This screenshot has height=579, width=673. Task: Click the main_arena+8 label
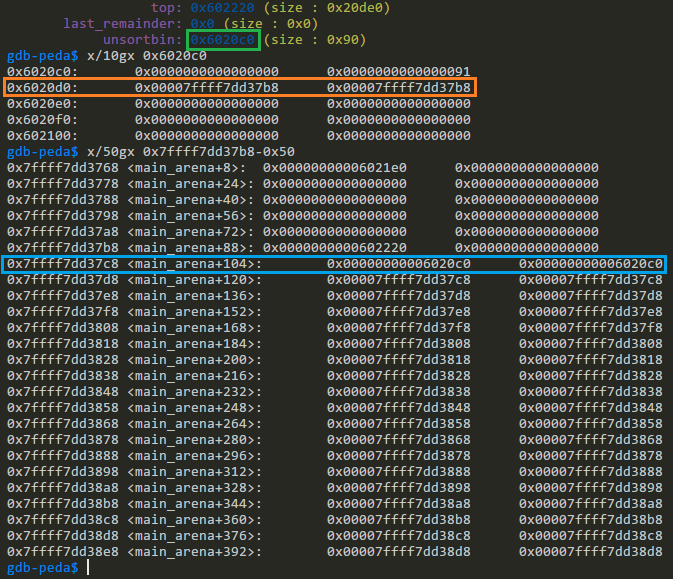point(187,168)
